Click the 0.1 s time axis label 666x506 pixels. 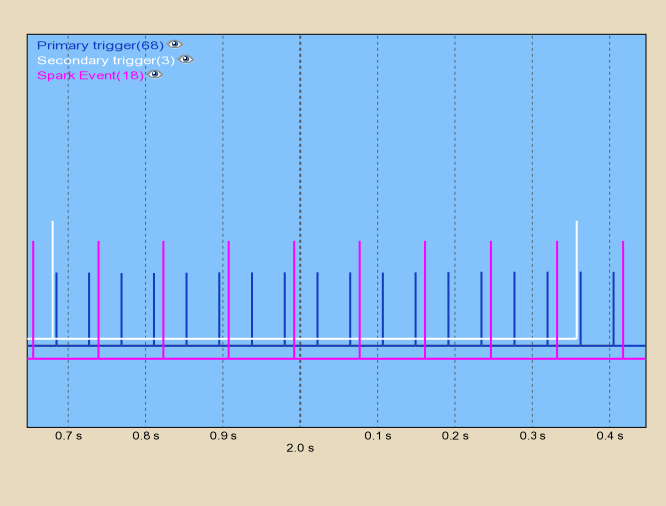pos(377,436)
